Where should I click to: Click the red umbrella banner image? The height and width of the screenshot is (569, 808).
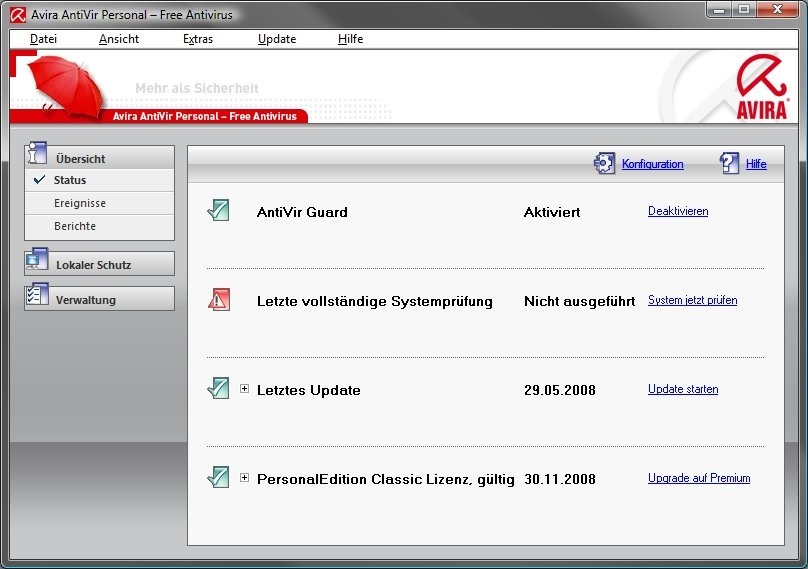tap(66, 87)
